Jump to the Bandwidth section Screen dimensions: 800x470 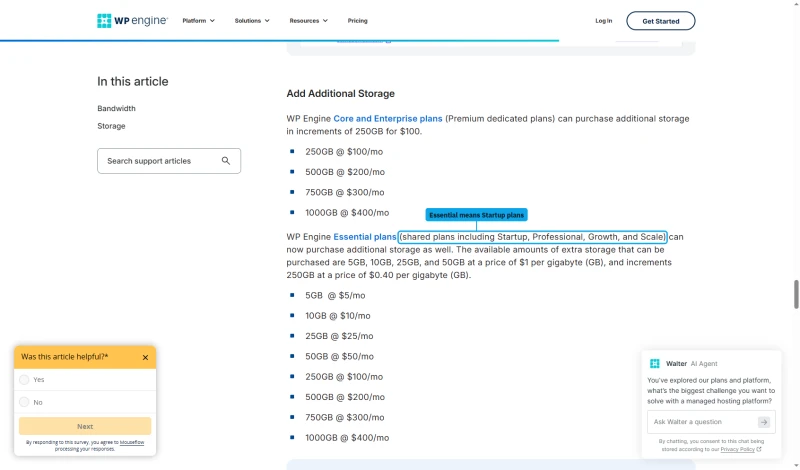point(116,108)
